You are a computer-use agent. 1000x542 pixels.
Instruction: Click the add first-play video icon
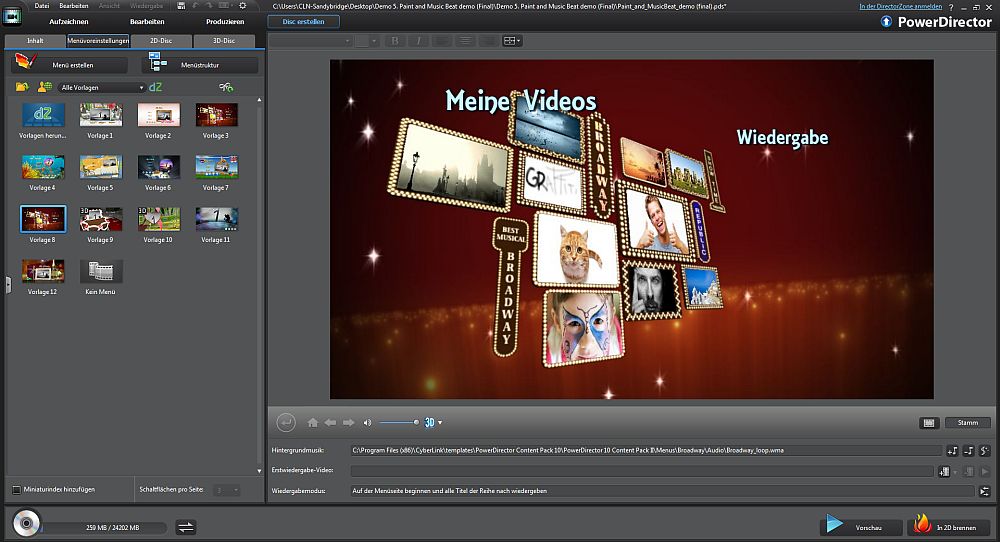pos(945,471)
